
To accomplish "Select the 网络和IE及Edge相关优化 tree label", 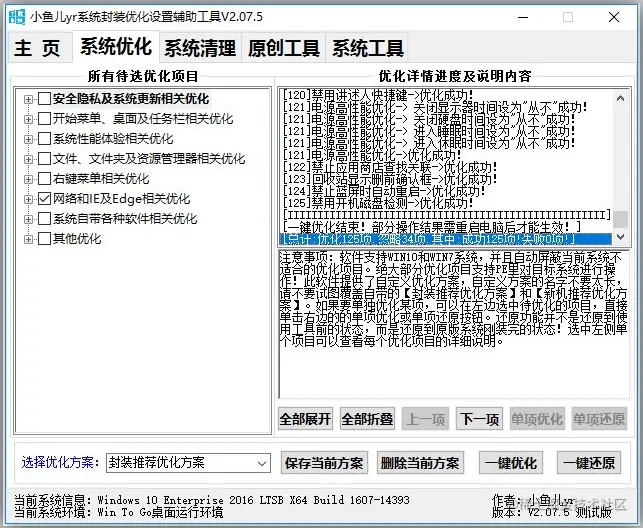I will 122,199.
